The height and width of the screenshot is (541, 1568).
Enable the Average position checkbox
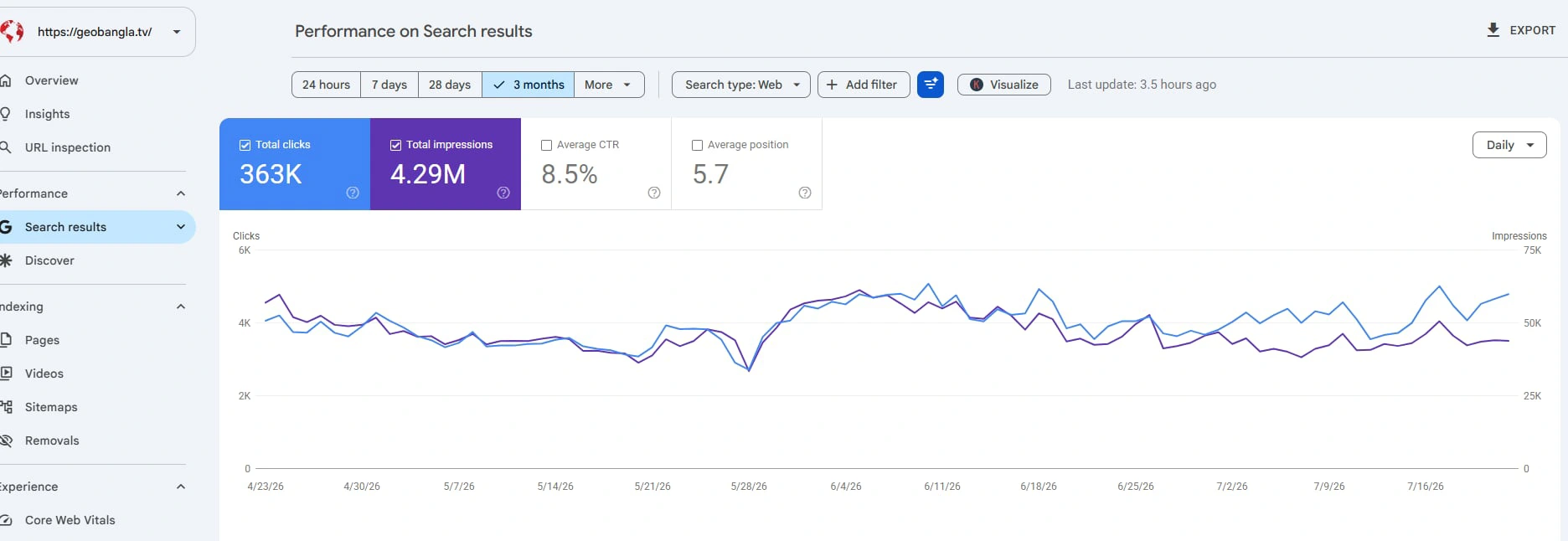click(698, 145)
